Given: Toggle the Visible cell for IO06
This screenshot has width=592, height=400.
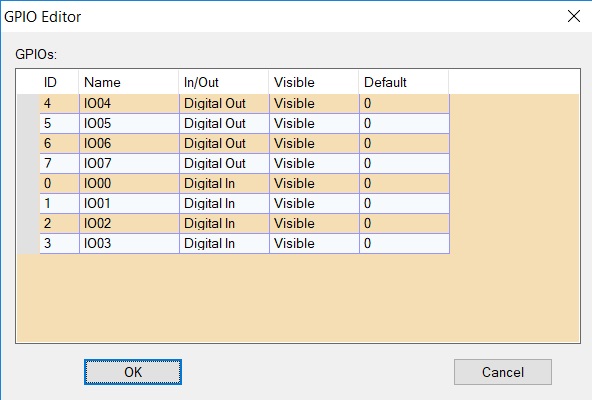Looking at the screenshot, I should [x=314, y=143].
